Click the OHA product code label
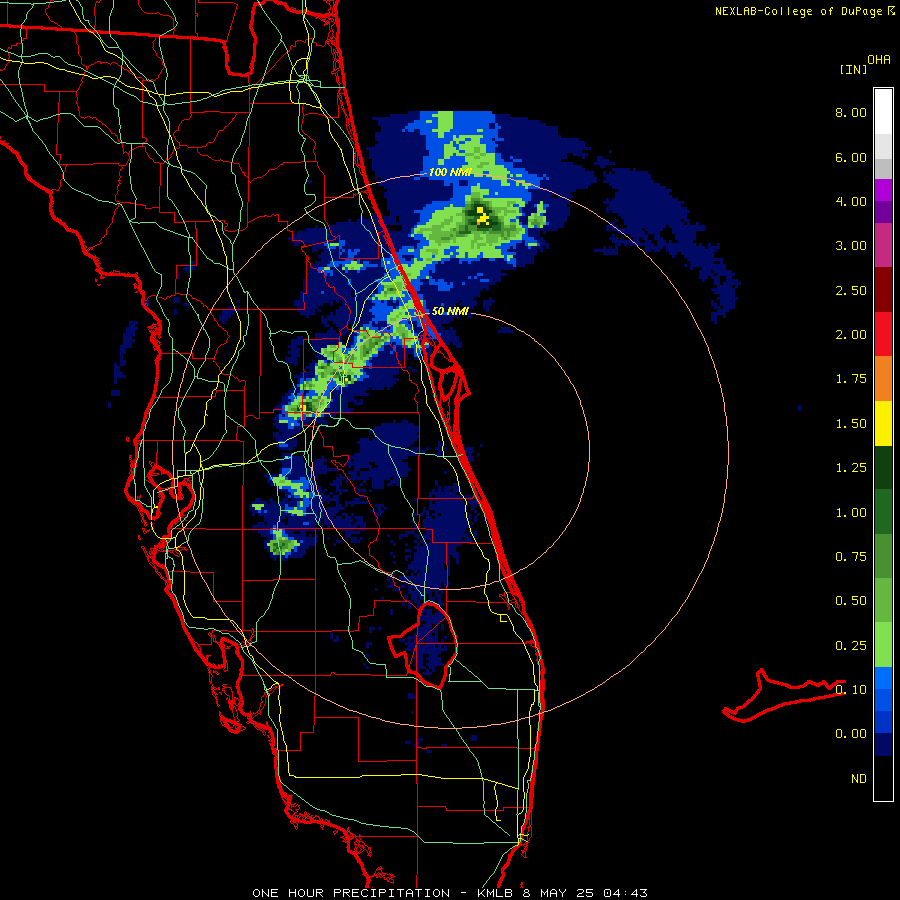This screenshot has width=900, height=900. point(879,60)
